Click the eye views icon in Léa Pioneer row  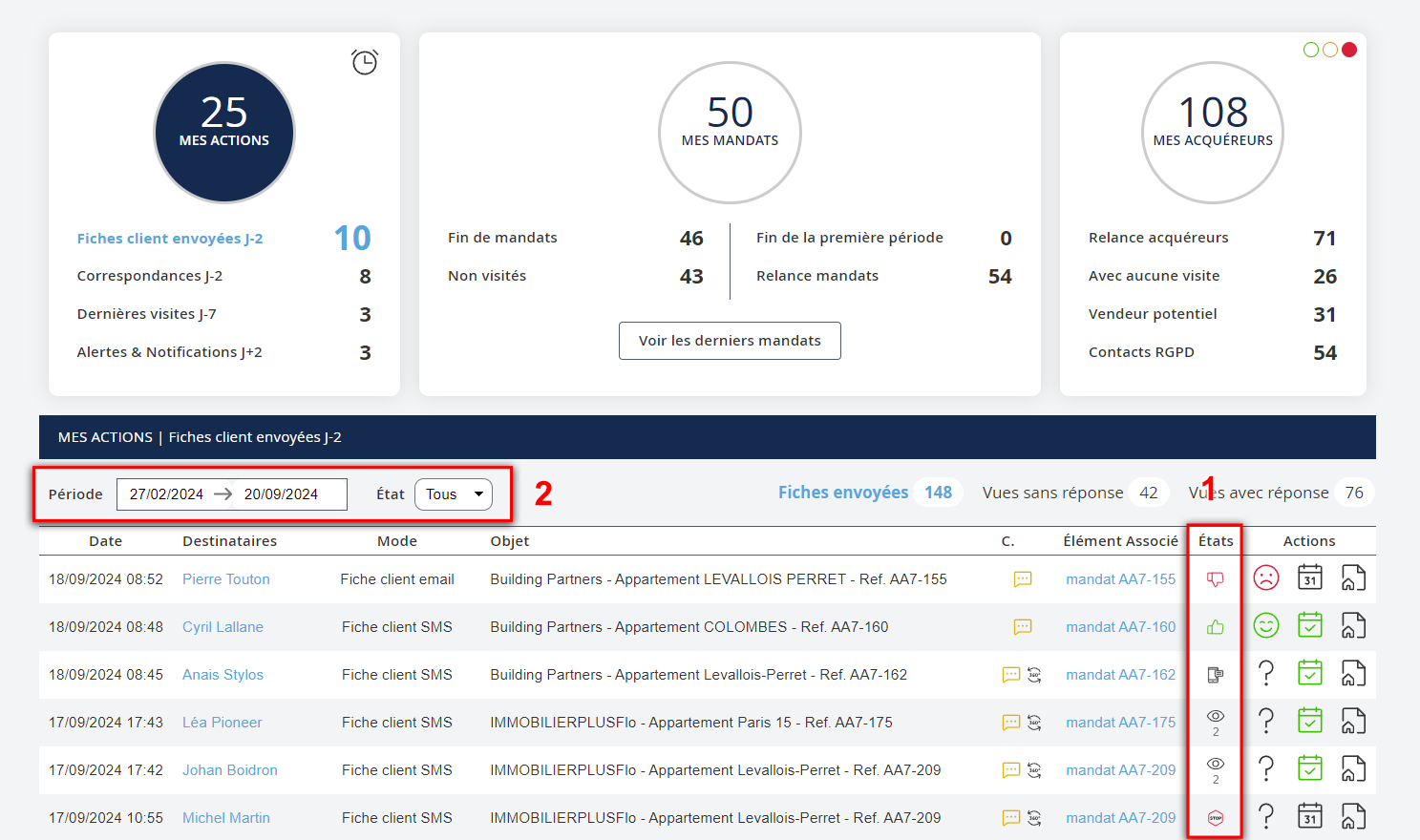click(x=1215, y=717)
